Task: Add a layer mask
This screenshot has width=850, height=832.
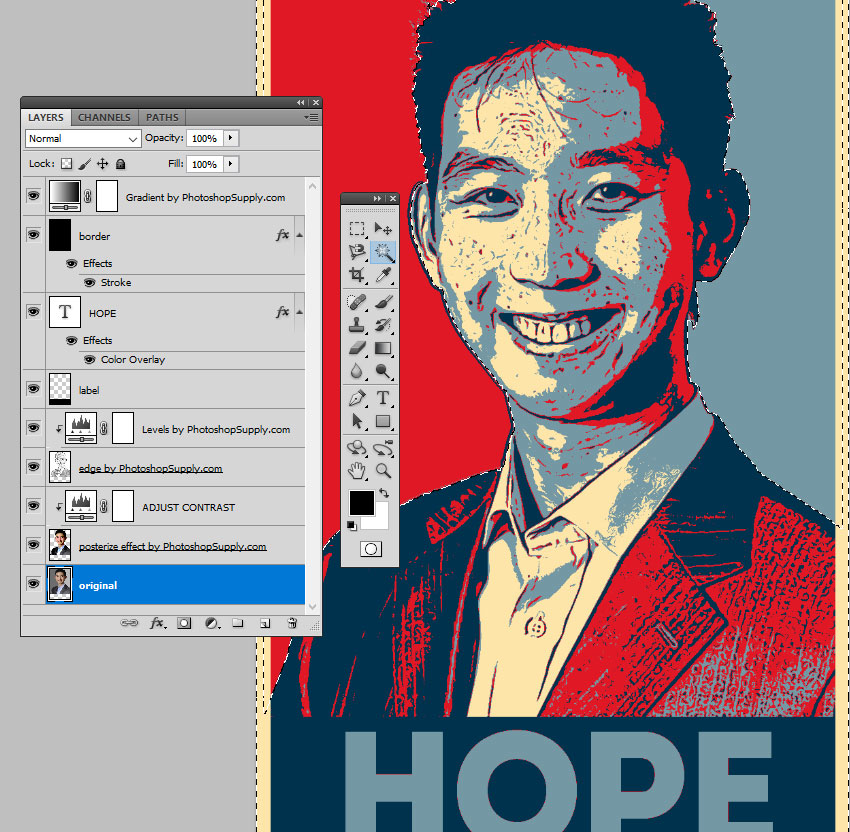Action: click(x=184, y=623)
